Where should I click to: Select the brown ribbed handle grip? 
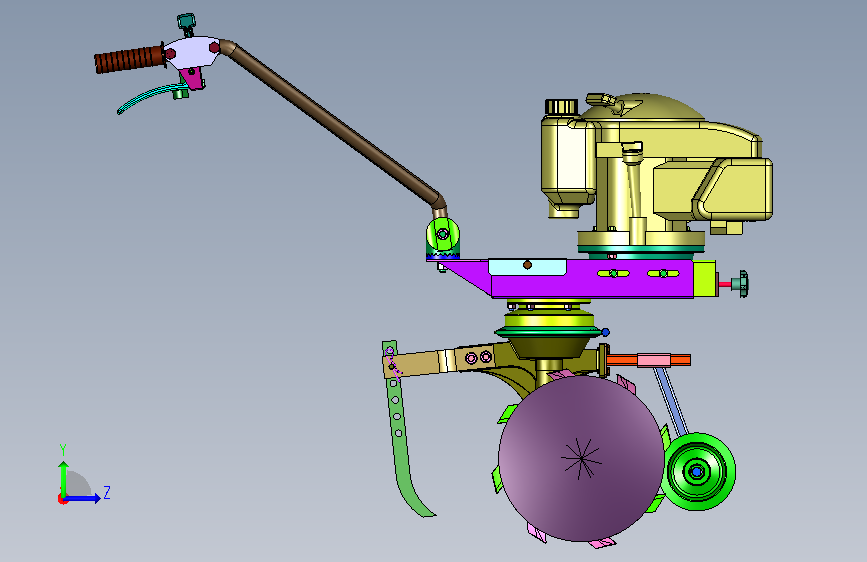(129, 59)
